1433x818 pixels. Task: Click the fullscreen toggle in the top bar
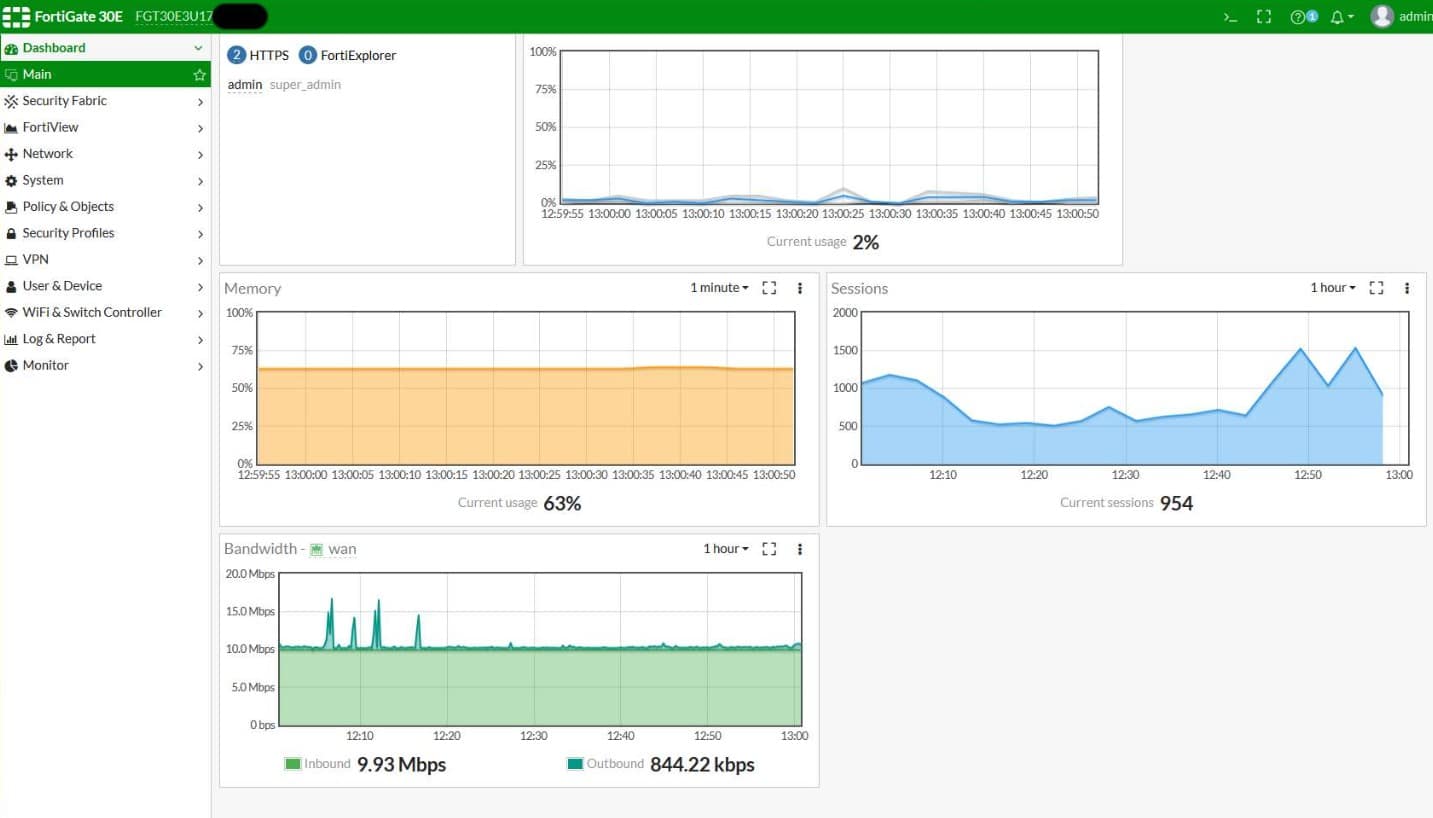click(x=1263, y=16)
